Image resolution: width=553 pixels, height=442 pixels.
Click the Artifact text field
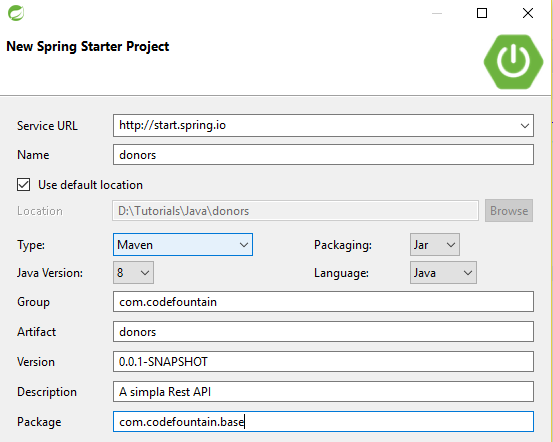click(x=323, y=332)
